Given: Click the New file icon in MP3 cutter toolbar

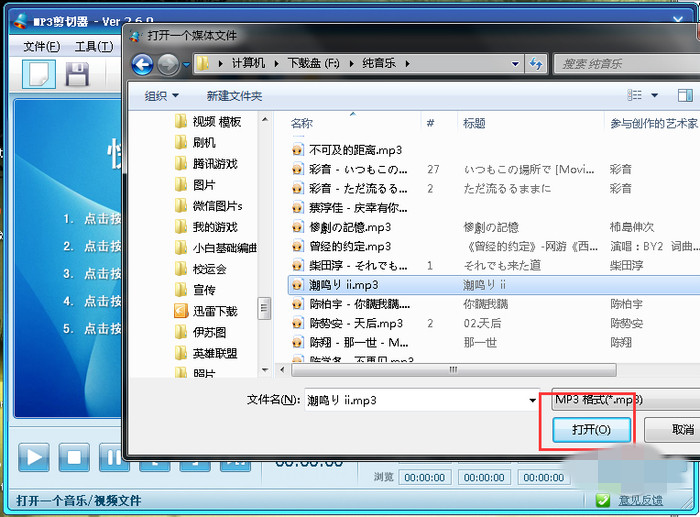Looking at the screenshot, I should pos(39,74).
